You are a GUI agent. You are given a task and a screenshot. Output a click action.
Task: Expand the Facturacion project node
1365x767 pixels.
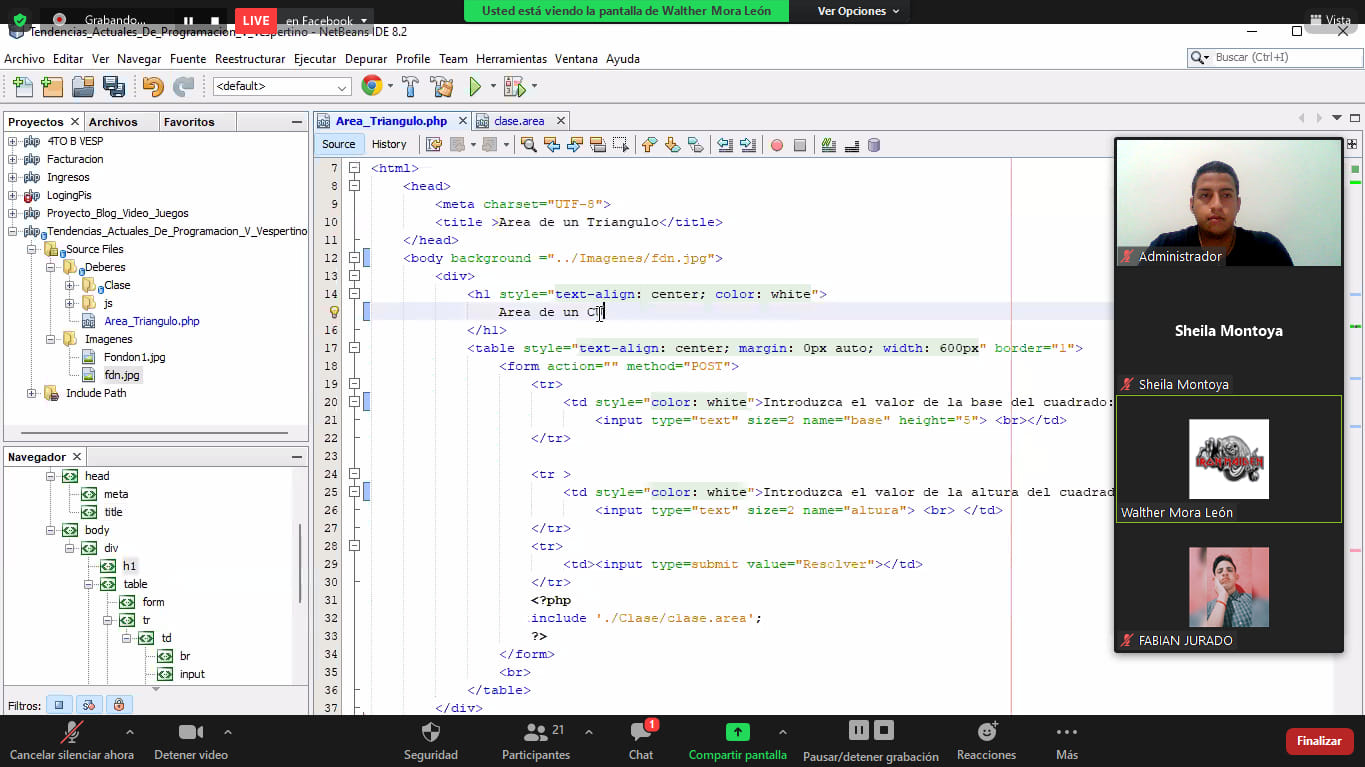(13, 159)
